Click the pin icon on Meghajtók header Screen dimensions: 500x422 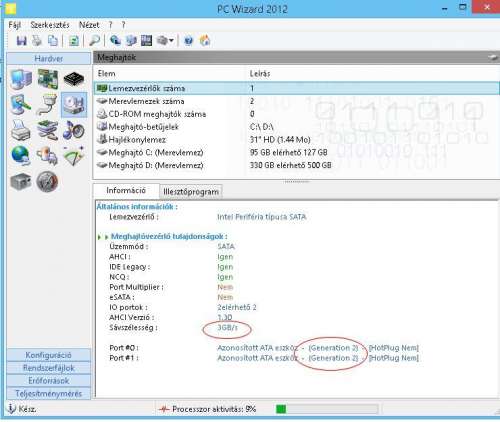(492, 57)
